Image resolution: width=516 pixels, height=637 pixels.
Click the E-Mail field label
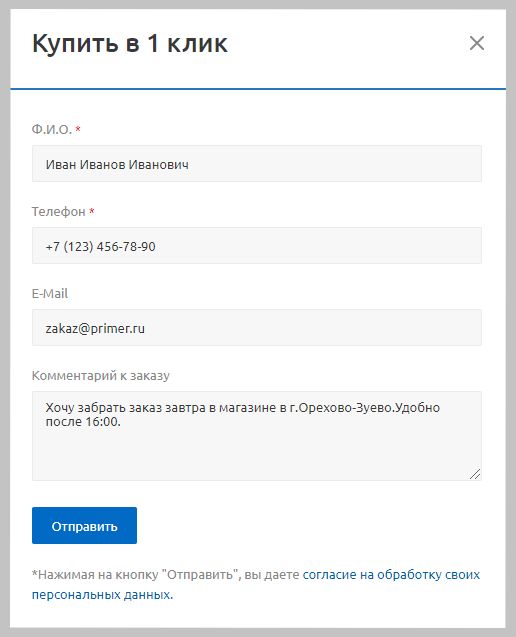click(x=50, y=293)
